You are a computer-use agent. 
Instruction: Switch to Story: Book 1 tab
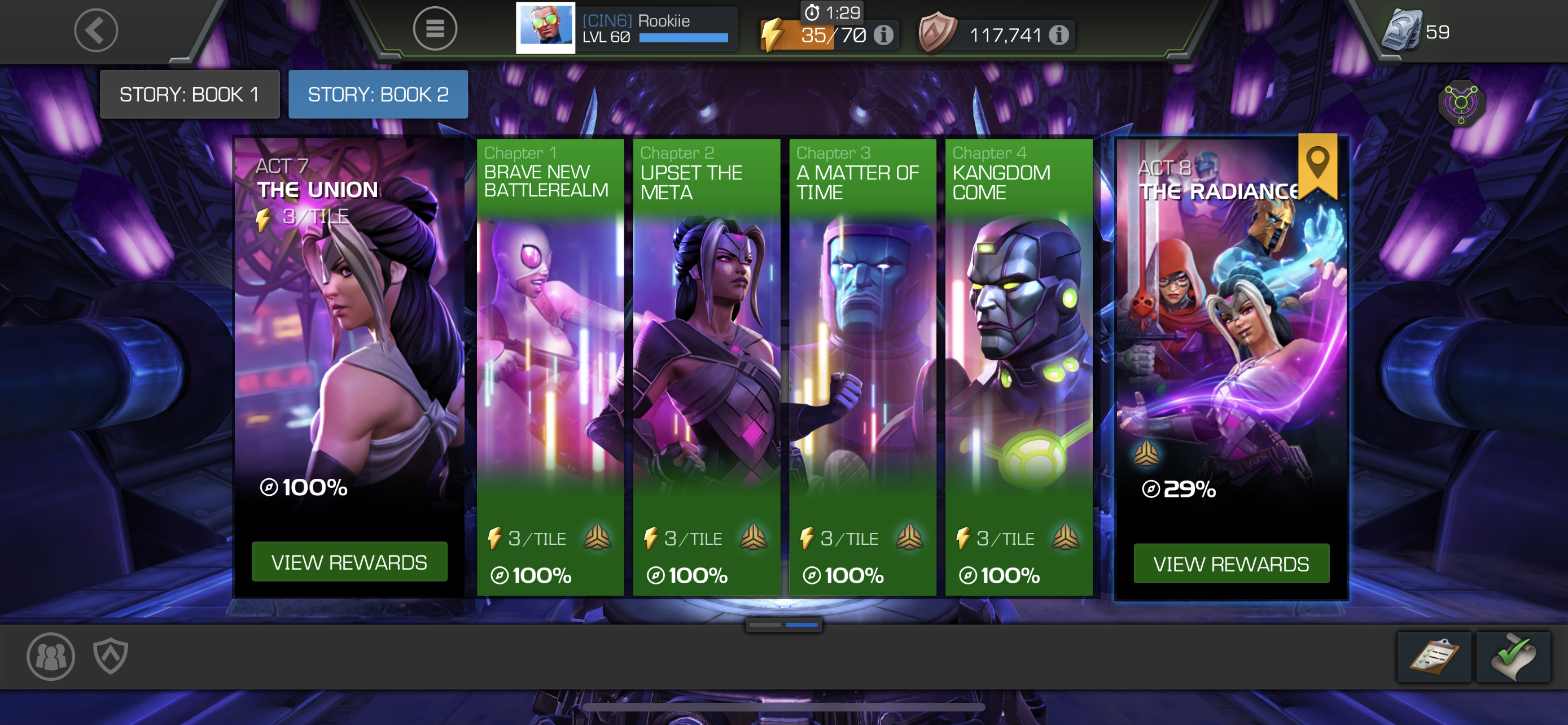pyautogui.click(x=189, y=94)
